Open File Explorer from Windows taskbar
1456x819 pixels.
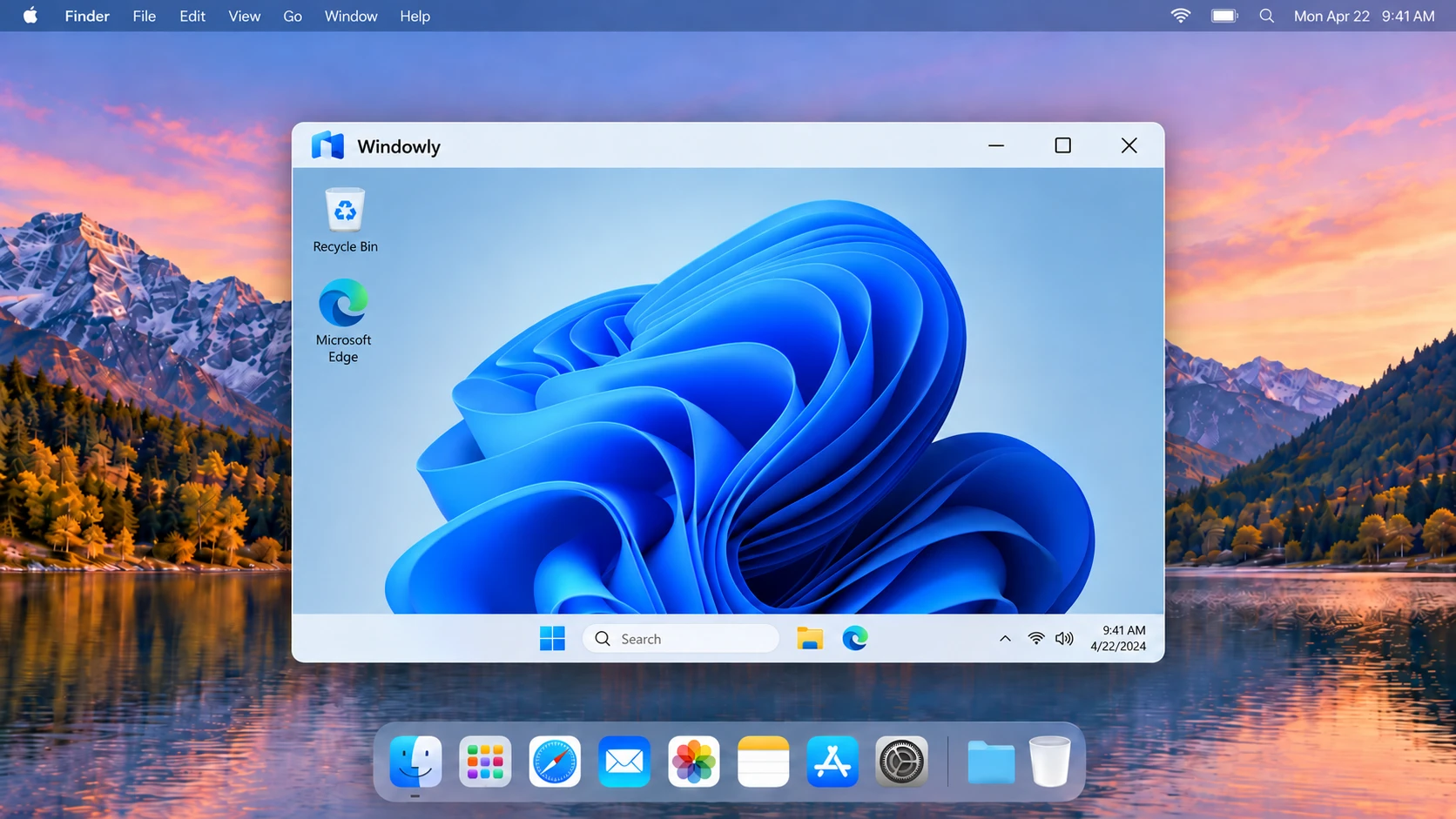810,639
